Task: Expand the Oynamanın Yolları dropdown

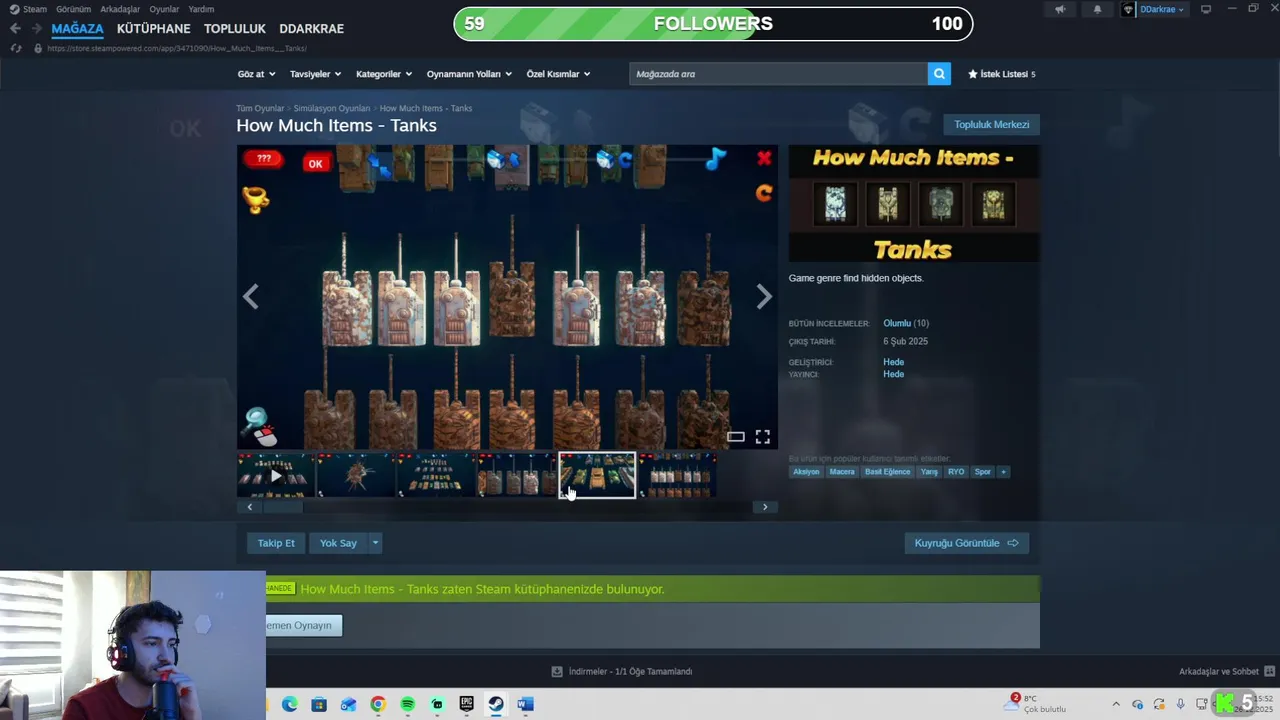Action: [x=469, y=74]
